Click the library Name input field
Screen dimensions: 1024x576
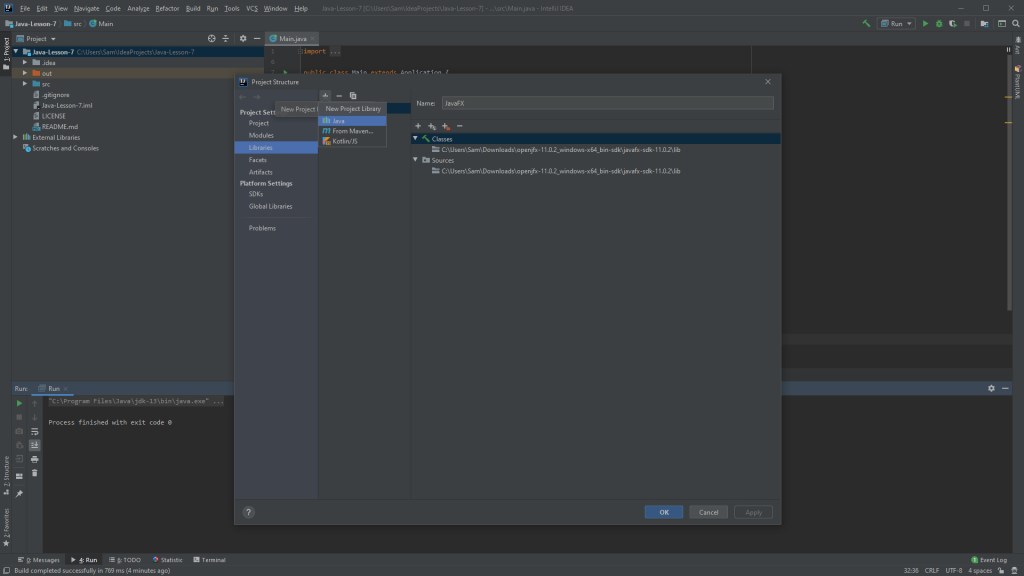pyautogui.click(x=607, y=102)
